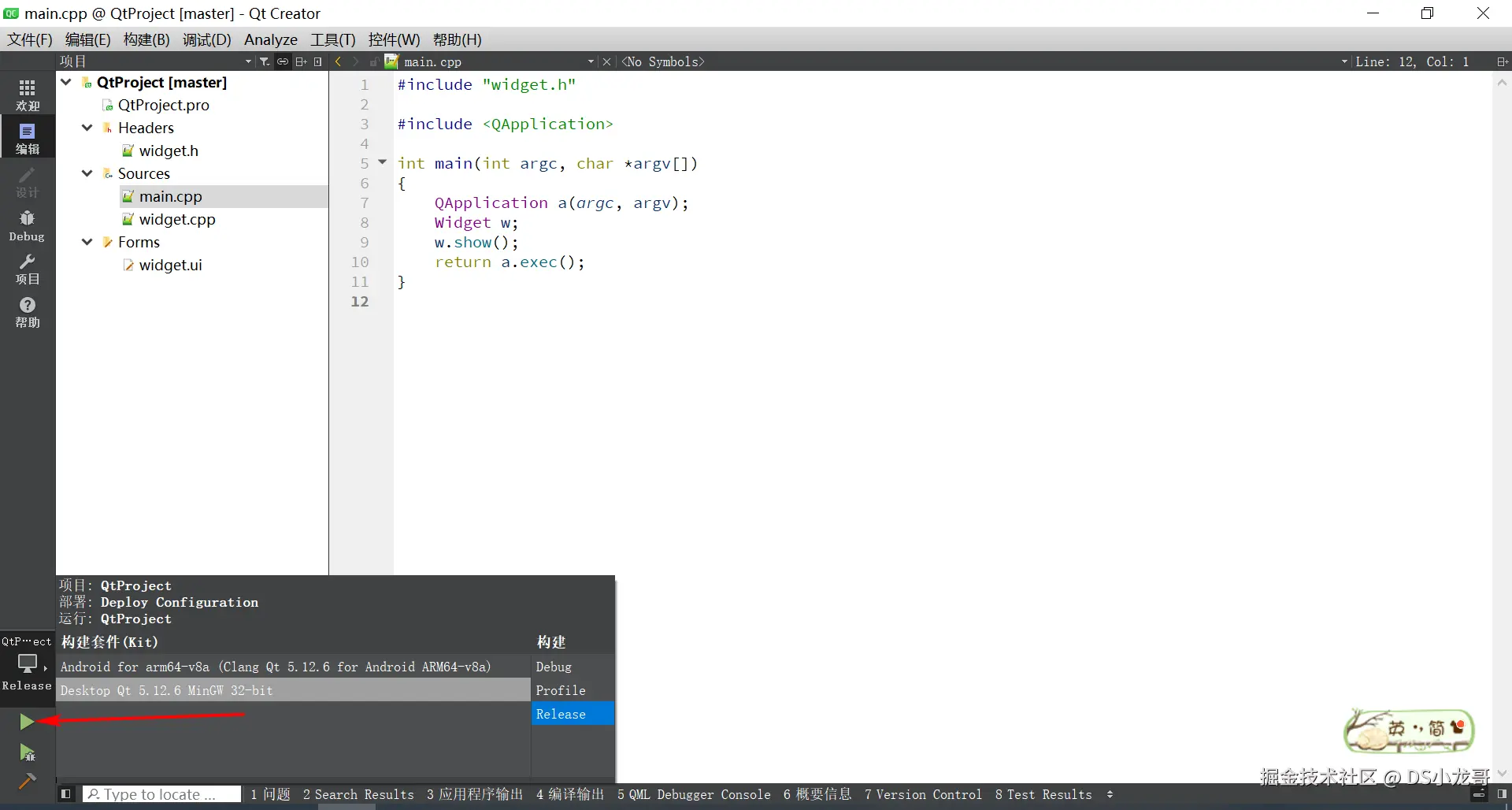The height and width of the screenshot is (810, 1512).
Task: Close the project side panel
Action: tap(318, 61)
